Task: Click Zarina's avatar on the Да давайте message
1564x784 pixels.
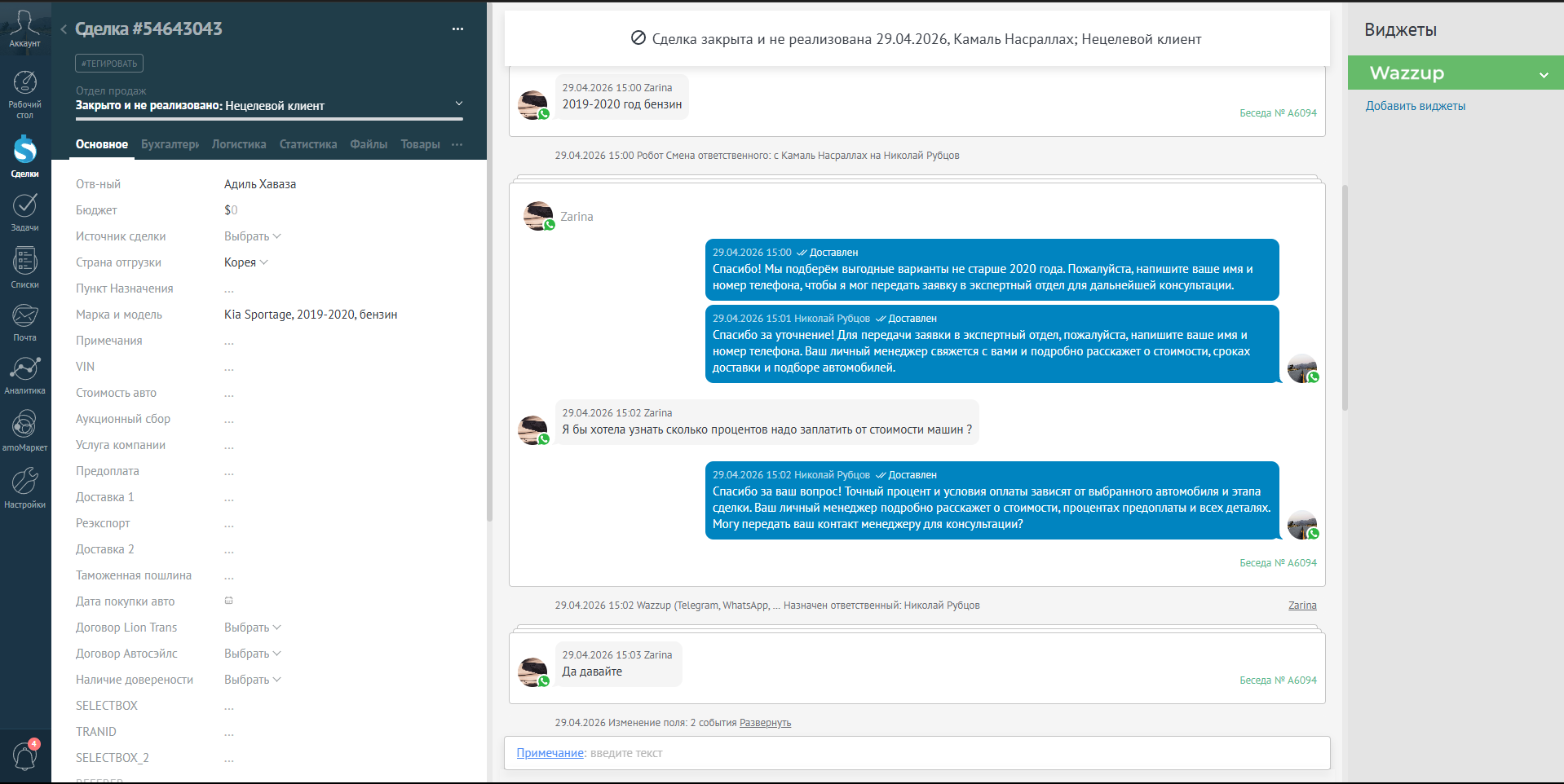Action: coord(533,672)
